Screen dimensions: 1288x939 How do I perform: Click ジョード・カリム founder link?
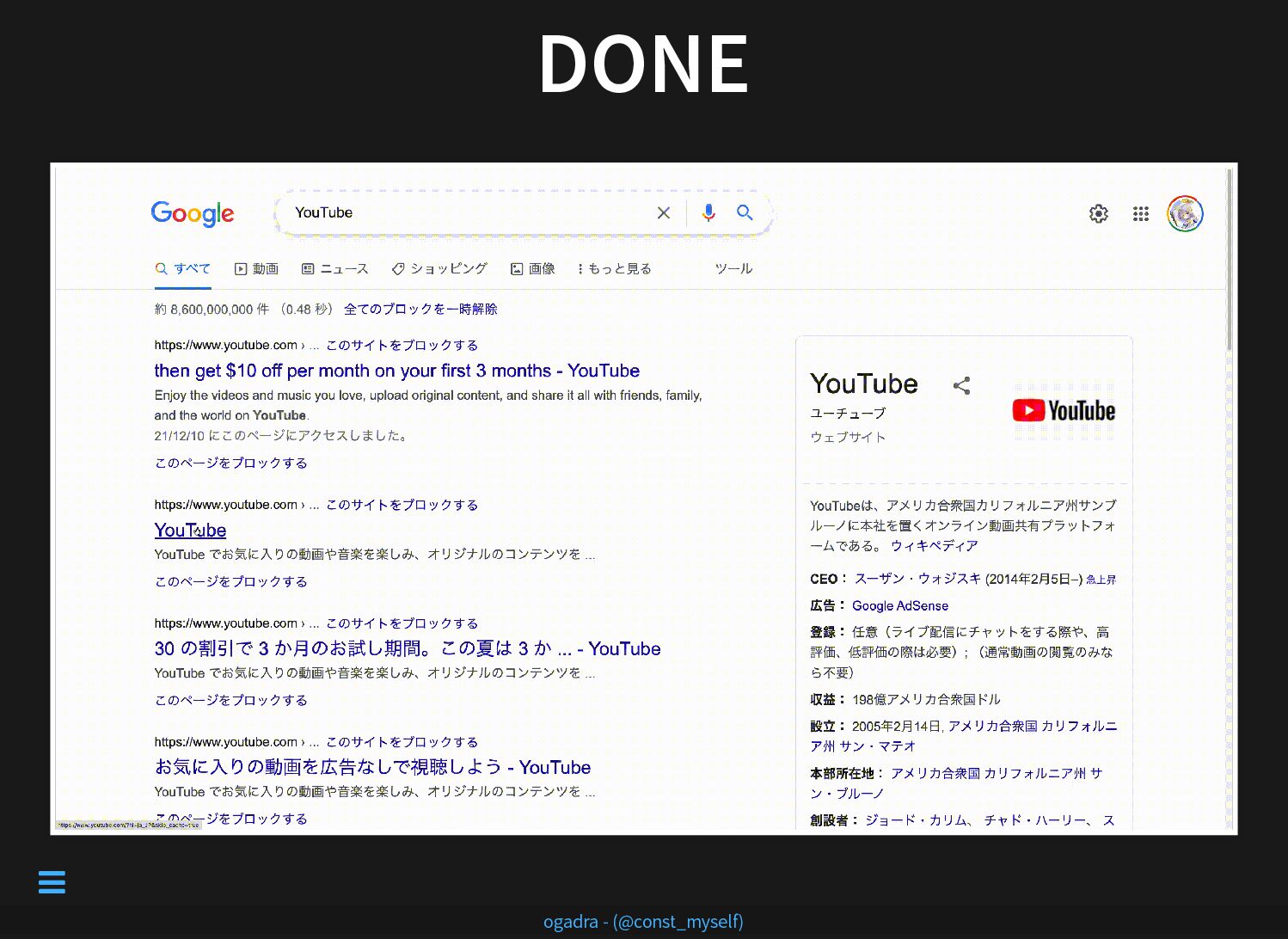coord(915,820)
